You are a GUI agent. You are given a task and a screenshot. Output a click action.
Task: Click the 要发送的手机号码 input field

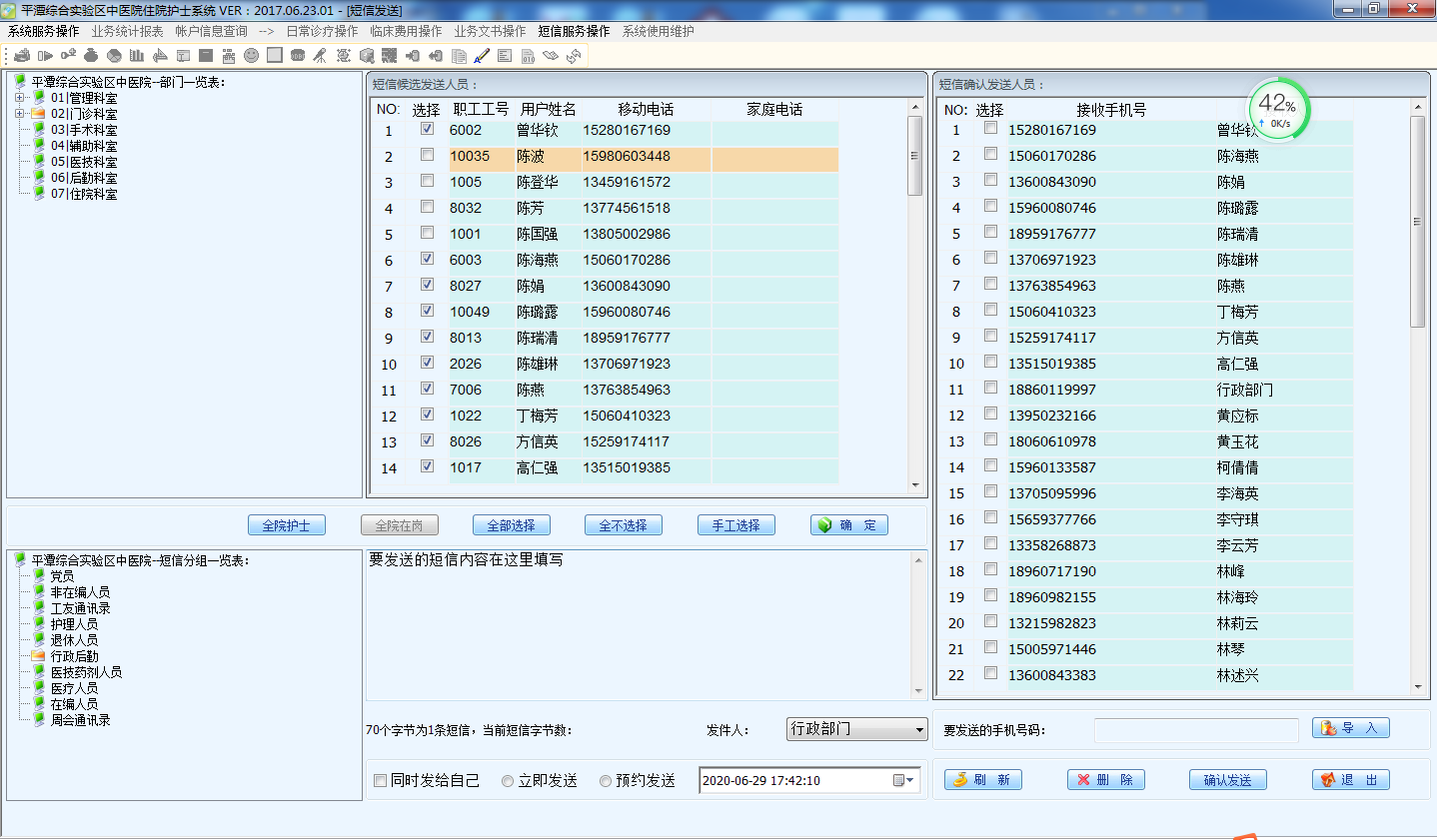point(1196,730)
